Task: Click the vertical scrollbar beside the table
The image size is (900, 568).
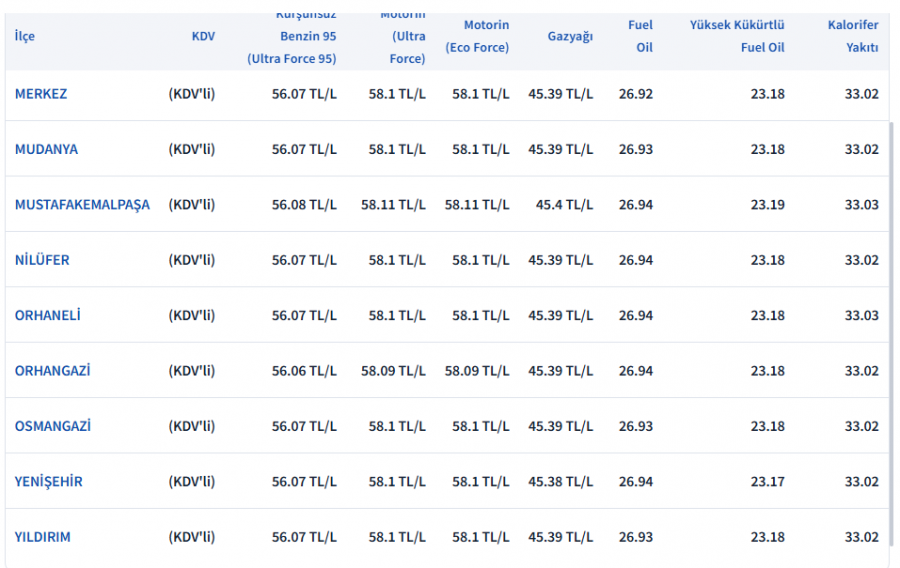Action: pyautogui.click(x=891, y=330)
